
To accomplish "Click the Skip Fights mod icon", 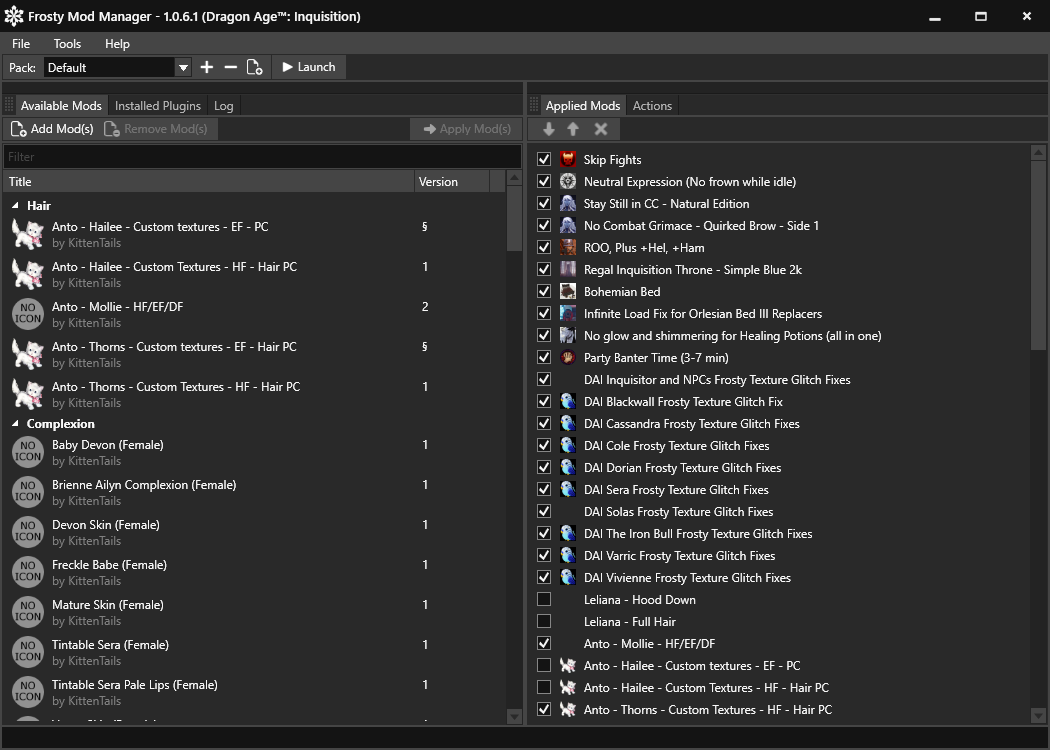I will click(568, 160).
